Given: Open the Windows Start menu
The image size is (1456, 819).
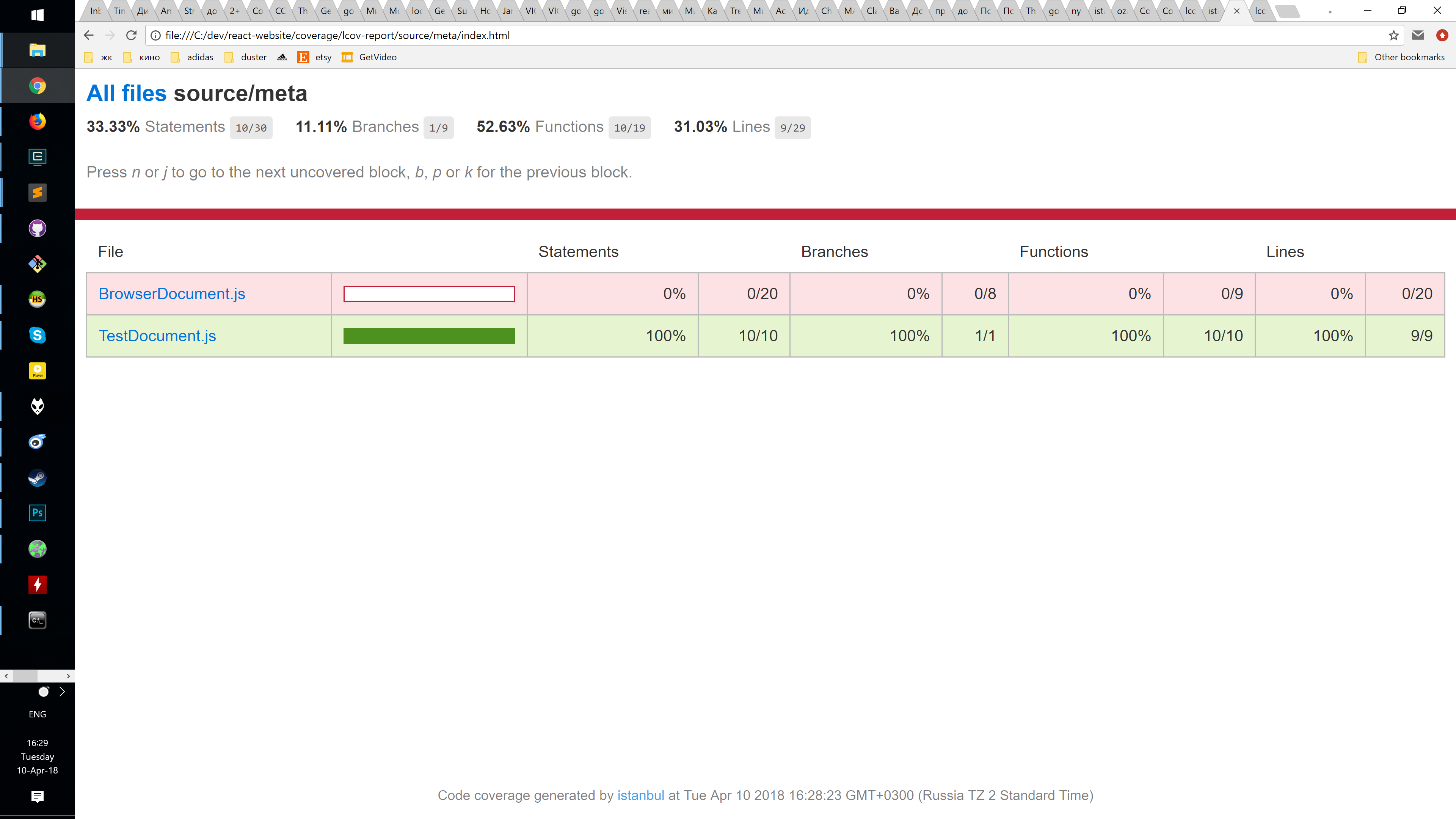Looking at the screenshot, I should [x=37, y=15].
